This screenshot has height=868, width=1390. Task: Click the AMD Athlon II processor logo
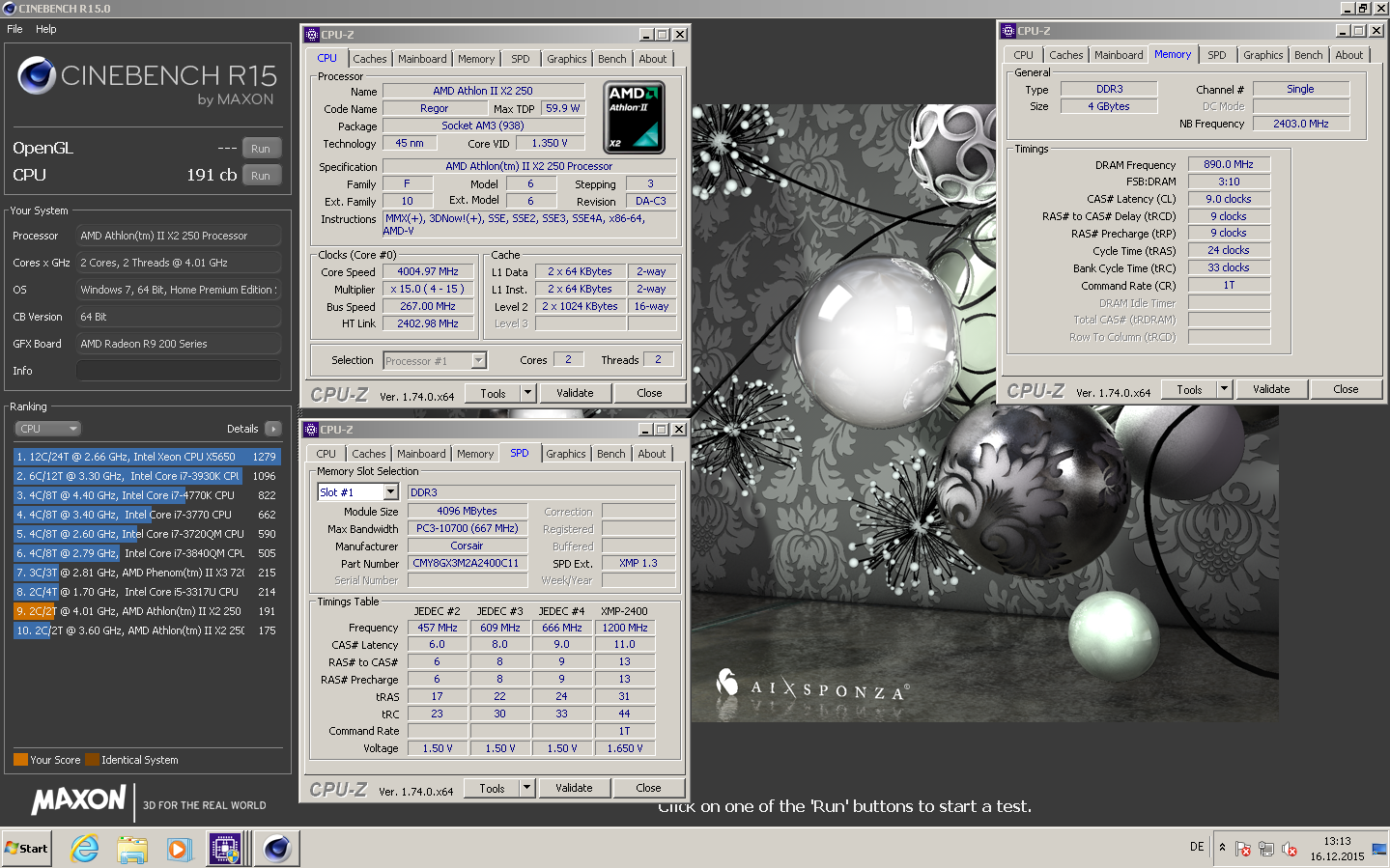pyautogui.click(x=635, y=118)
